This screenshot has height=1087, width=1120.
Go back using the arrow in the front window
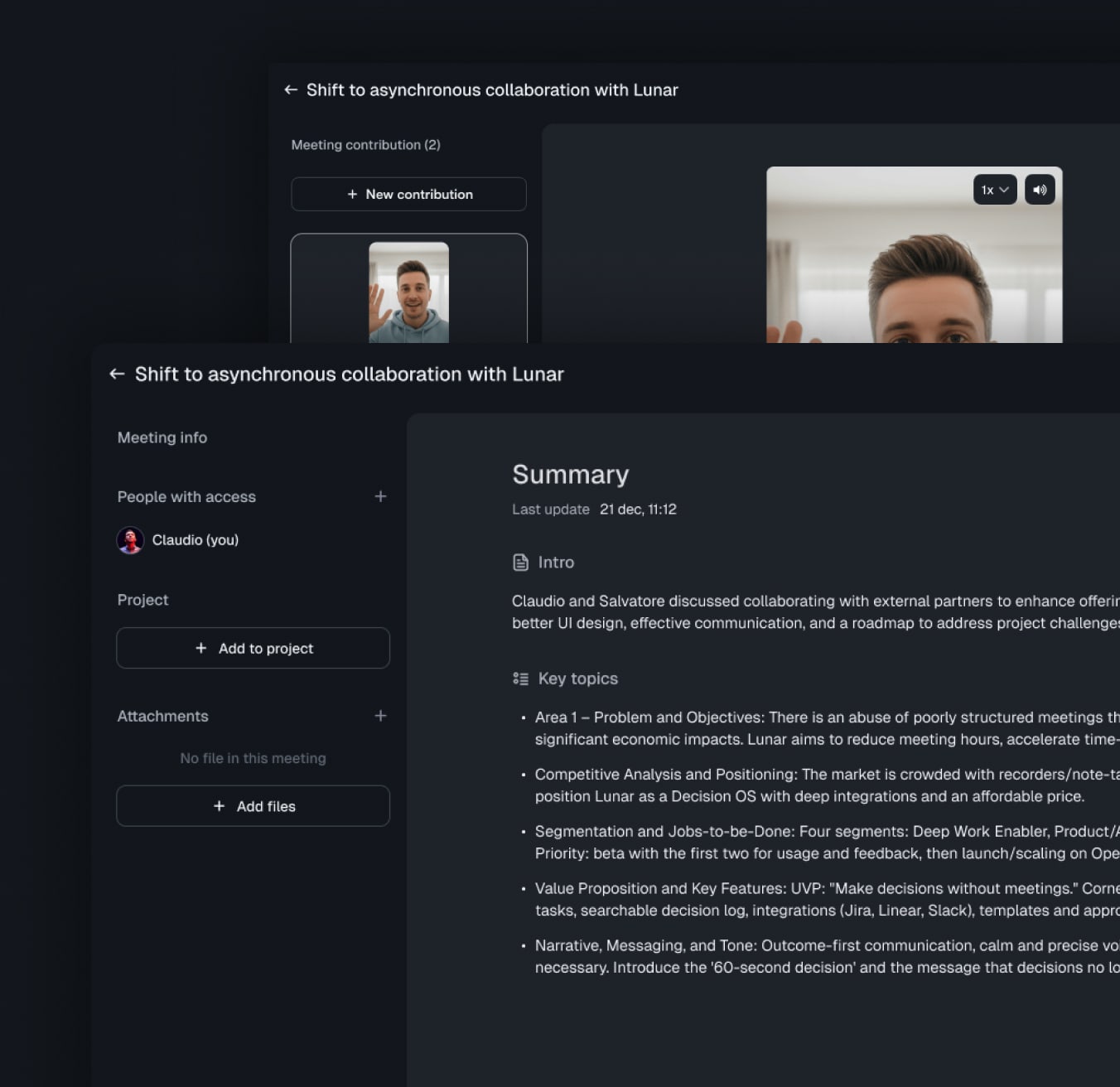pos(117,374)
